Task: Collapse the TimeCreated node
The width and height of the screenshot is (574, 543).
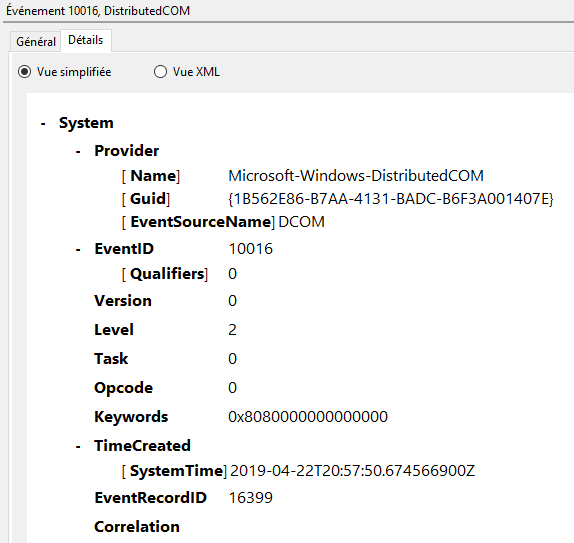Action: click(78, 447)
